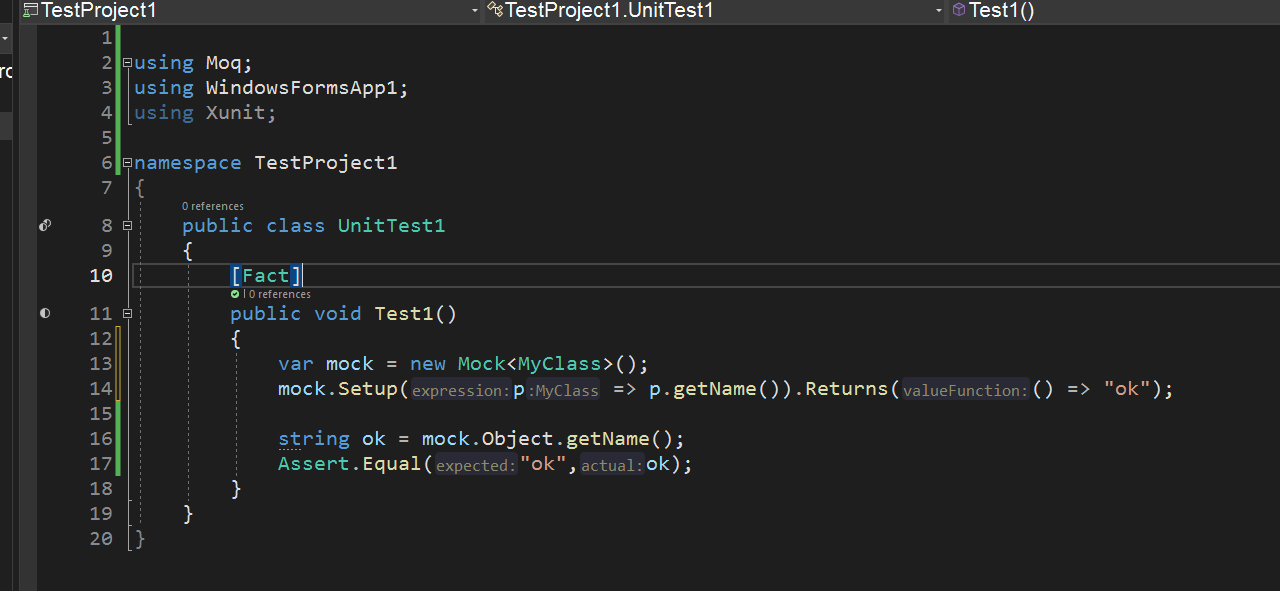Click the Fact attribute on line 10
The image size is (1280, 591).
[266, 276]
